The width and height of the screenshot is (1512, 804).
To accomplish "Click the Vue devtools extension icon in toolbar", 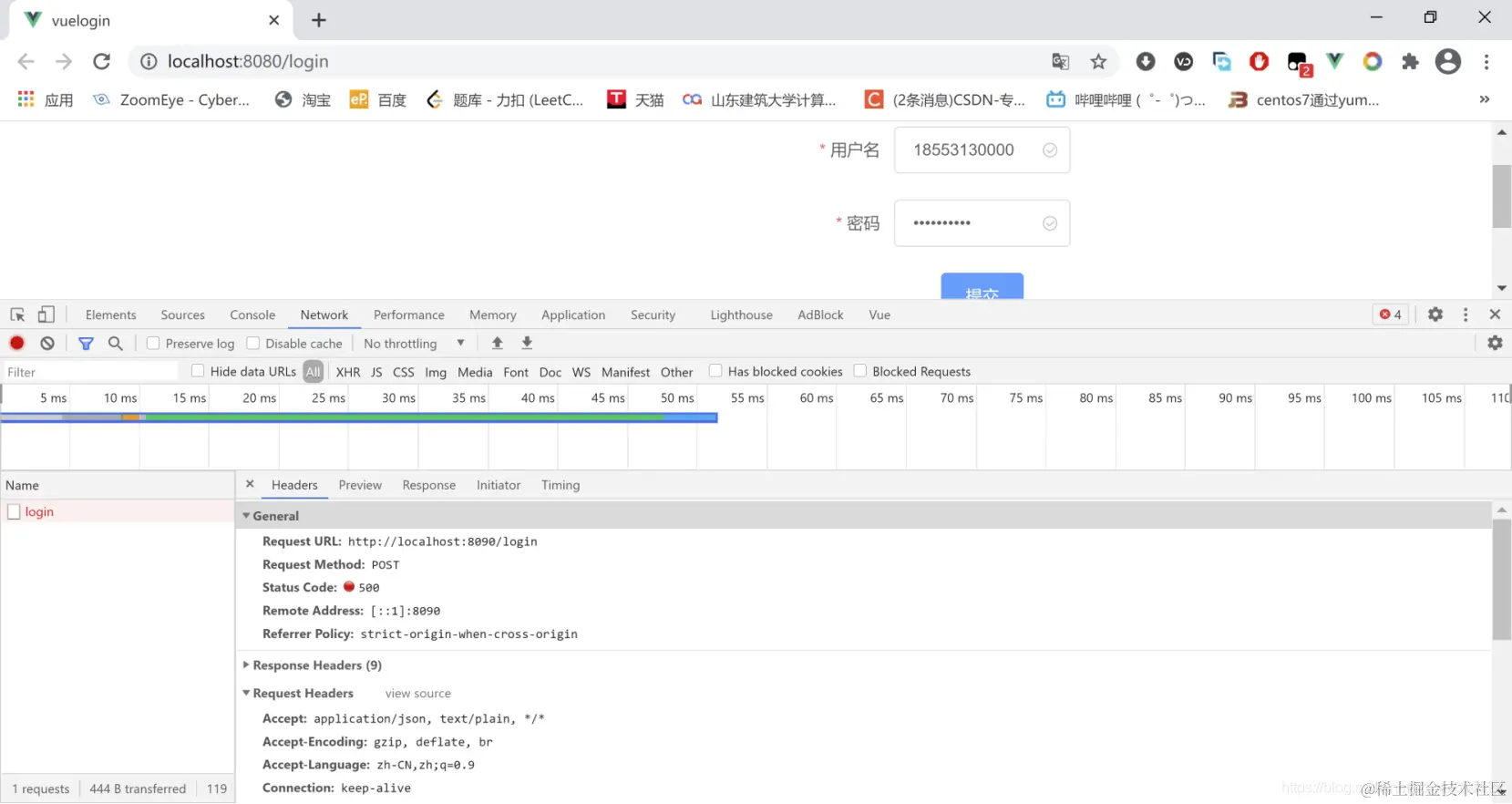I will (x=1334, y=61).
